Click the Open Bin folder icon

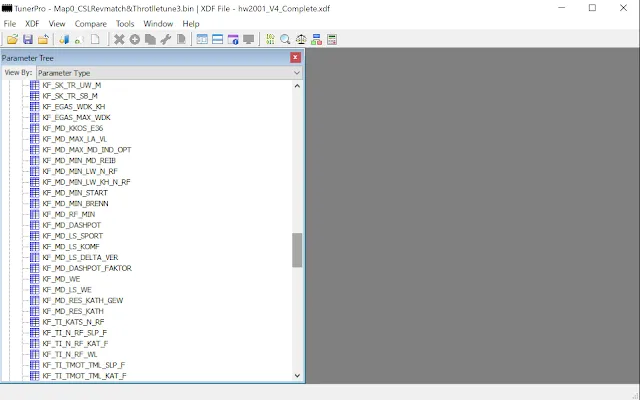pos(12,40)
